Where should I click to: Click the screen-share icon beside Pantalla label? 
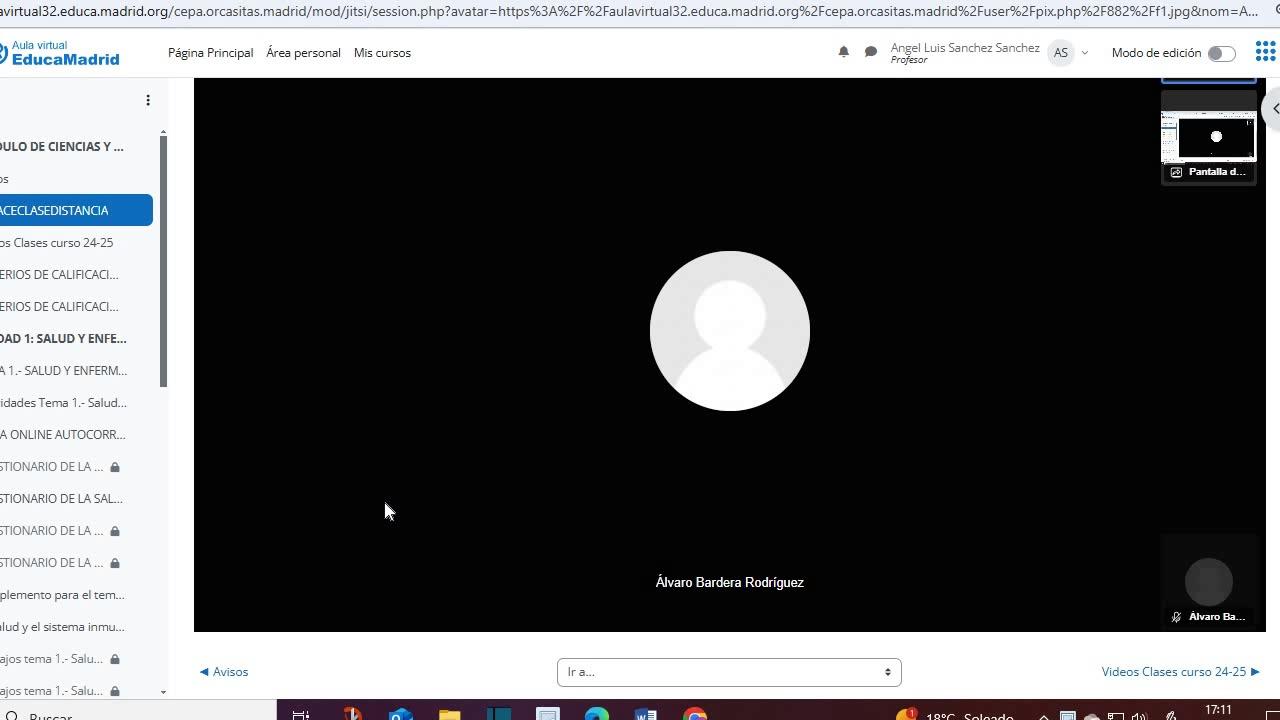tap(1176, 172)
